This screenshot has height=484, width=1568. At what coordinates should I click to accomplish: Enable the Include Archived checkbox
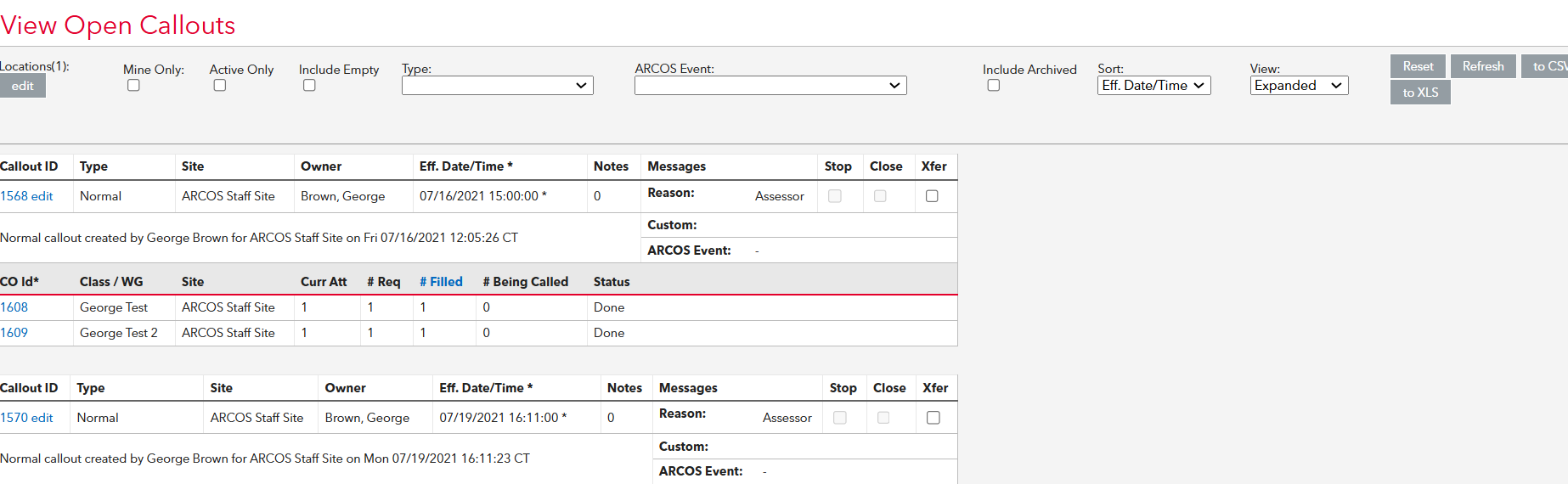point(993,85)
